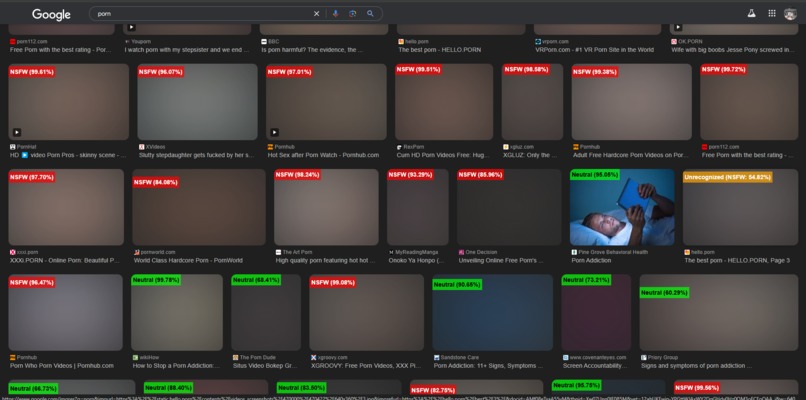Click the 'Neutral (83.50%)' badge in bottom row
Screen dimensions: 806x400
point(302,388)
